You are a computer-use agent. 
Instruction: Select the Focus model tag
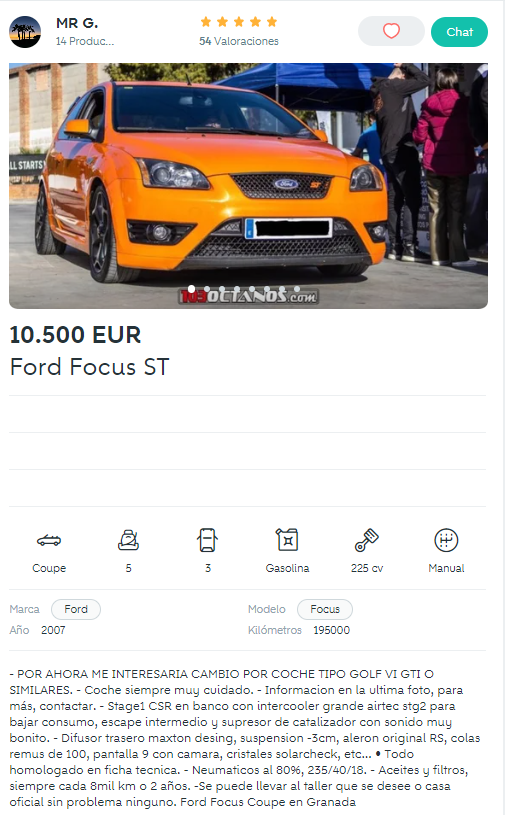click(x=325, y=609)
